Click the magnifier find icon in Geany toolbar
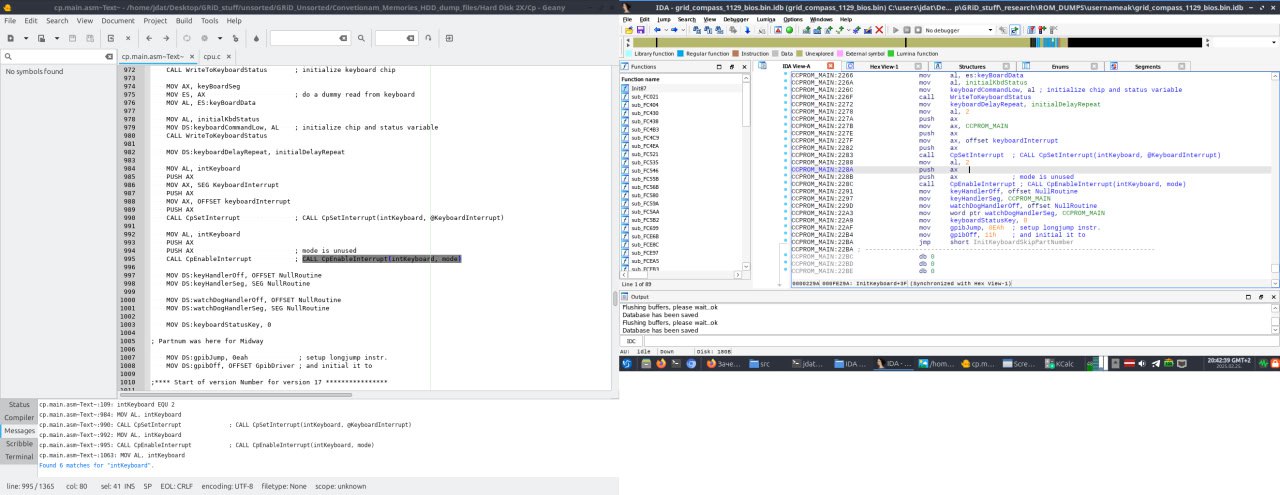Image resolution: width=1280 pixels, height=495 pixels. [360, 38]
